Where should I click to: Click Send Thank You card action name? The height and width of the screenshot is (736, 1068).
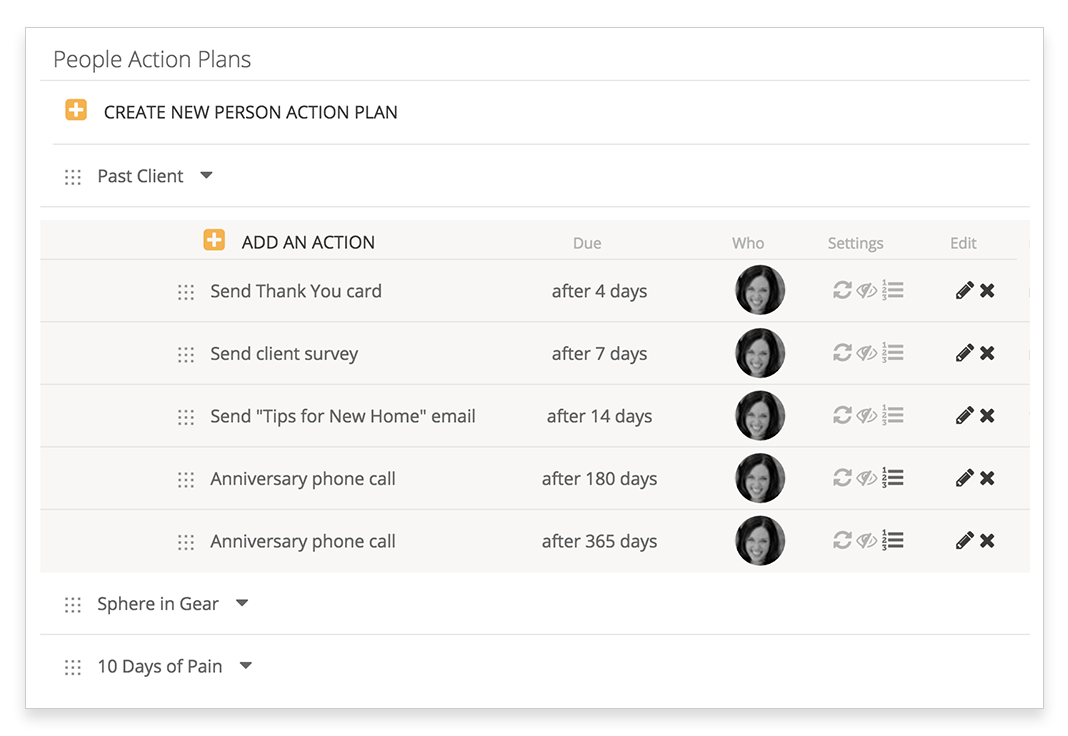point(296,291)
